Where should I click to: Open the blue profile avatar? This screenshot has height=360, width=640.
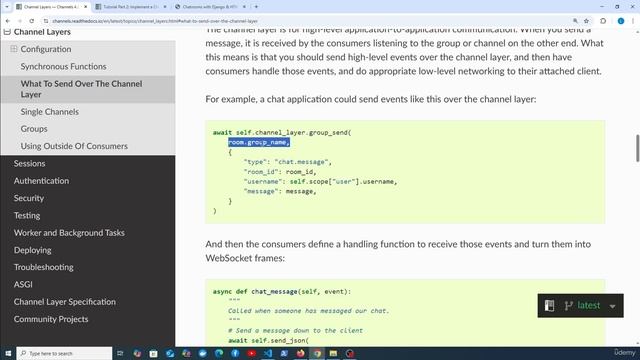click(621, 21)
